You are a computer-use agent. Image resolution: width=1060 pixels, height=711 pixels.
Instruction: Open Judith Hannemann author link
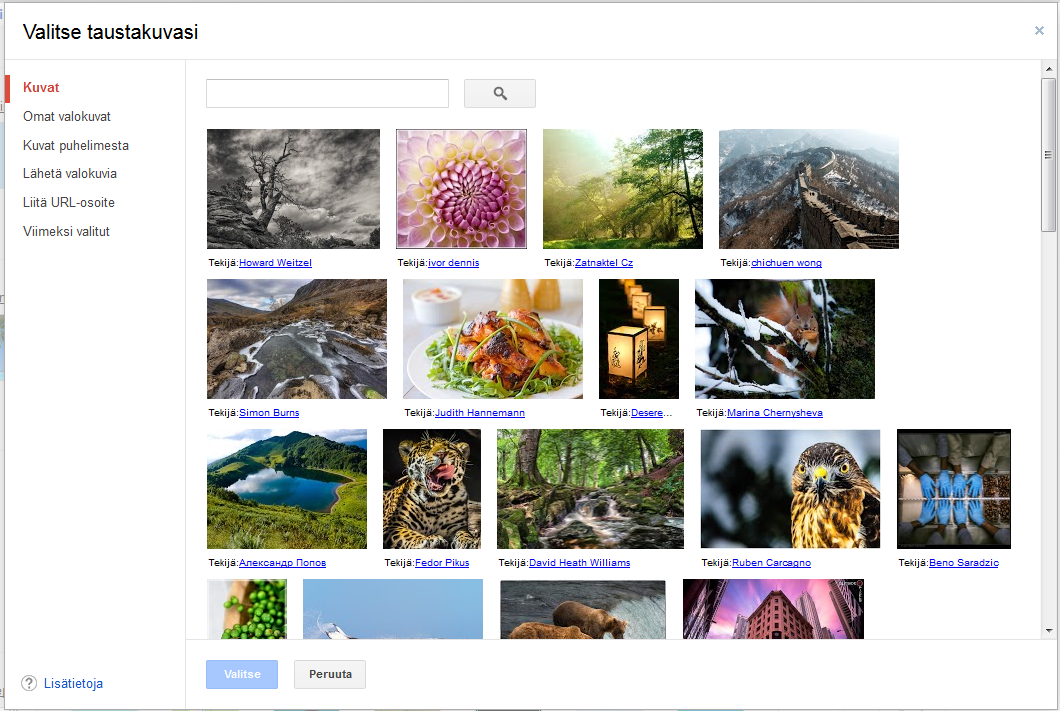coord(480,413)
